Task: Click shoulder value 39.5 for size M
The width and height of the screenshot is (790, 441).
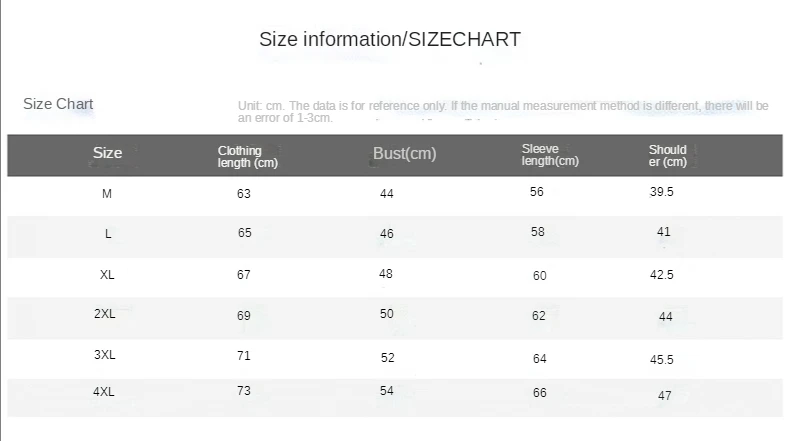Action: (662, 192)
